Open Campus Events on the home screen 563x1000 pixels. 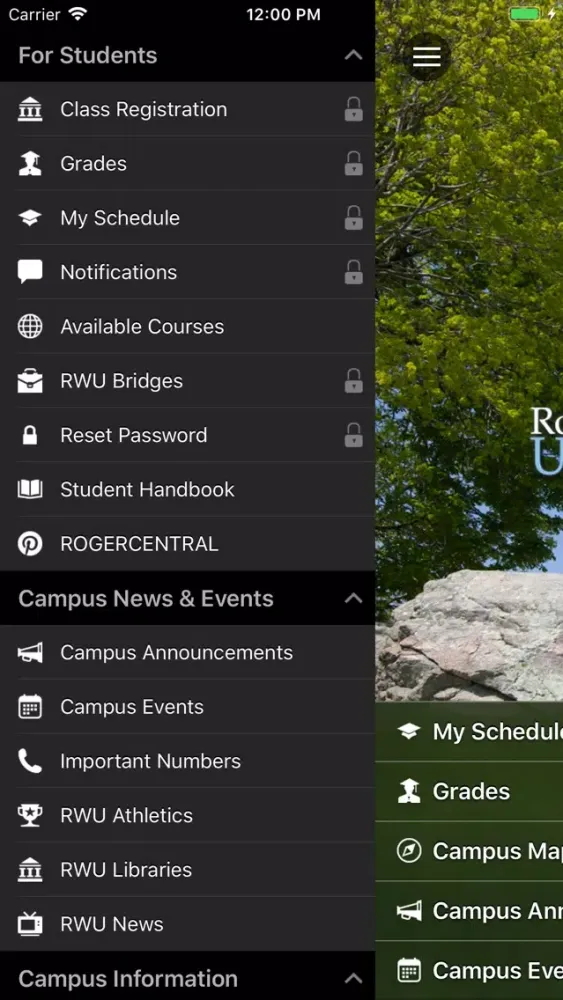469,970
